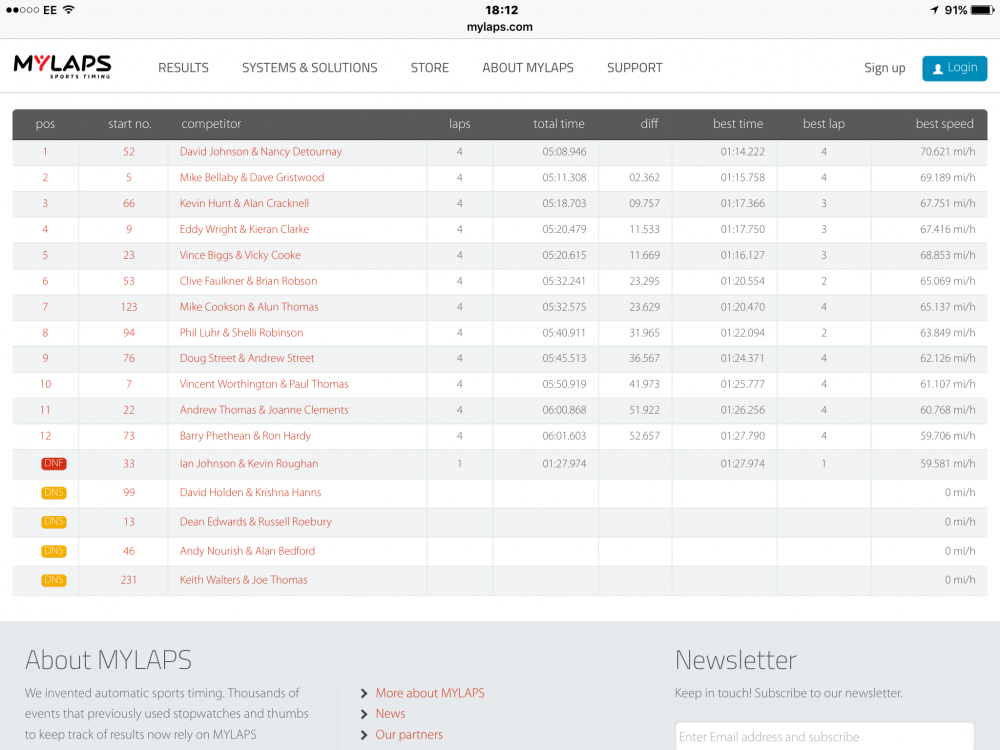Viewport: 1000px width, 750px height.
Task: Click chevron beside News link
Action: (x=364, y=714)
